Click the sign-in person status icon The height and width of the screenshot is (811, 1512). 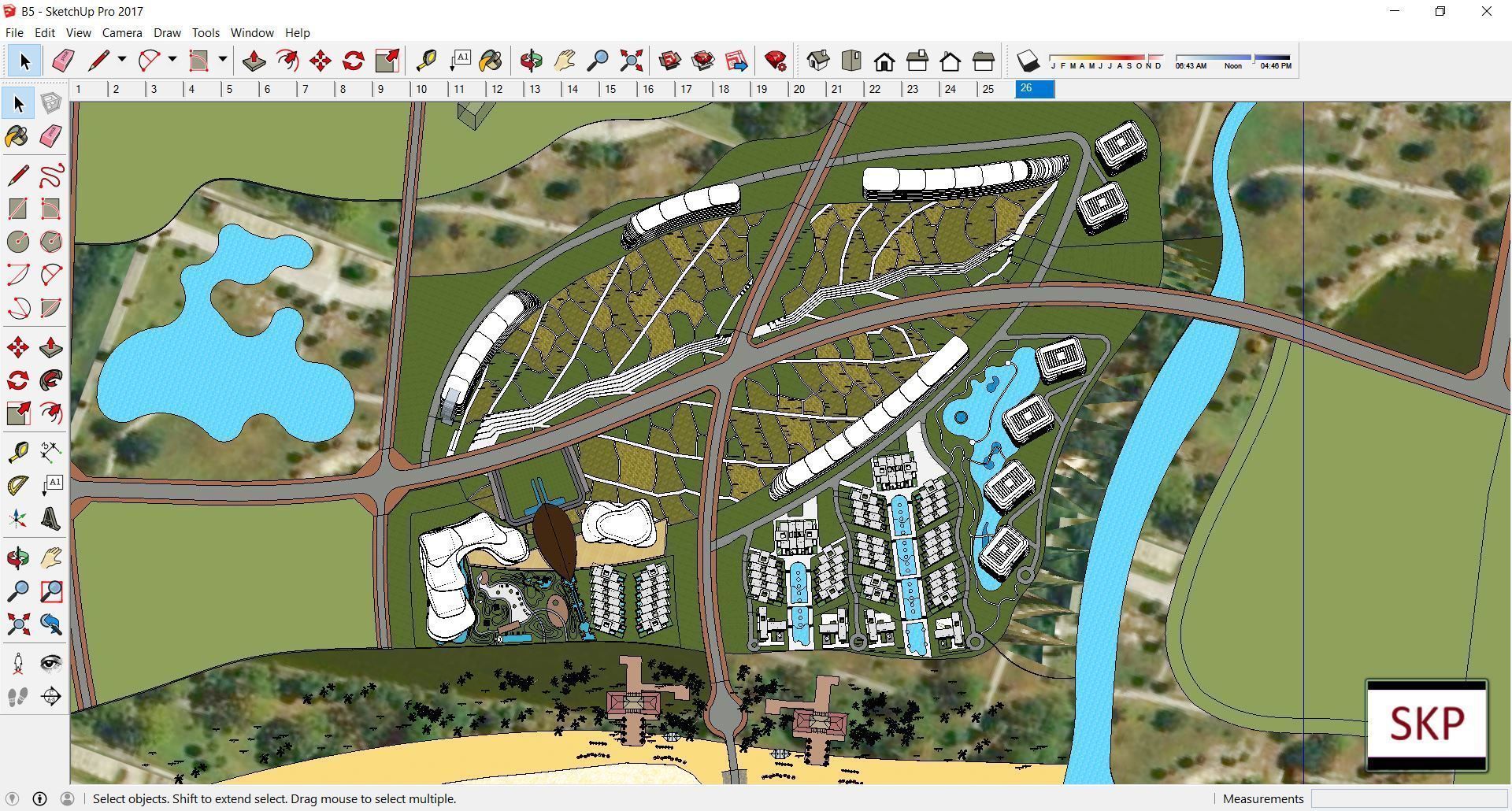tap(67, 798)
